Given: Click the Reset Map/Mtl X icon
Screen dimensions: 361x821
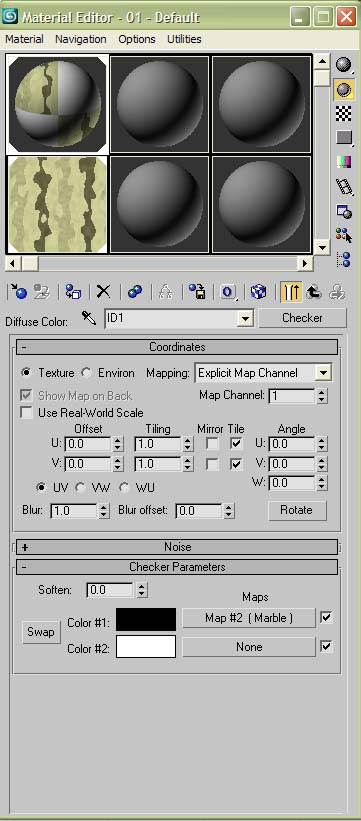Looking at the screenshot, I should tap(103, 292).
